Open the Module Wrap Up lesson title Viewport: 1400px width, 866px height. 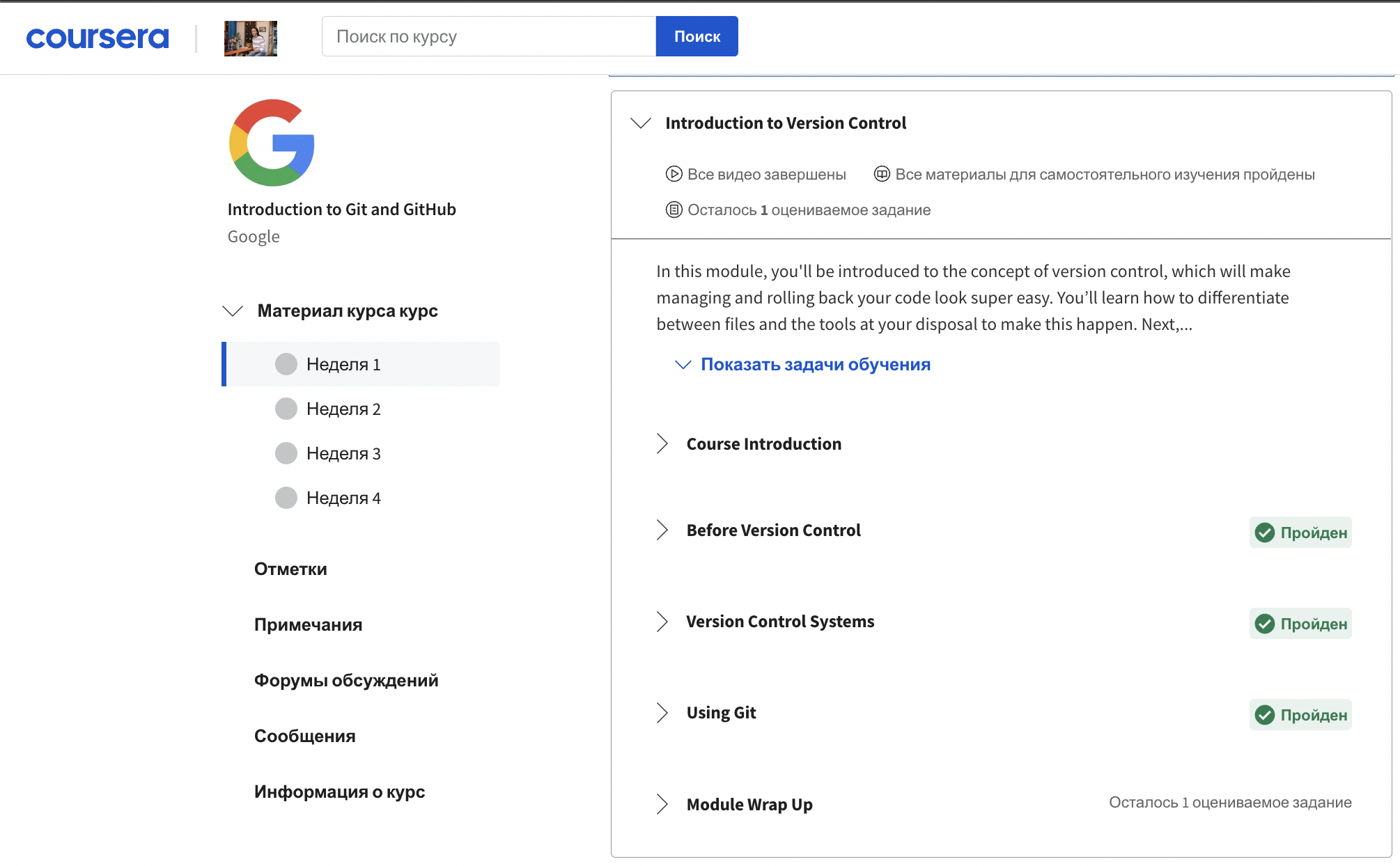(749, 804)
